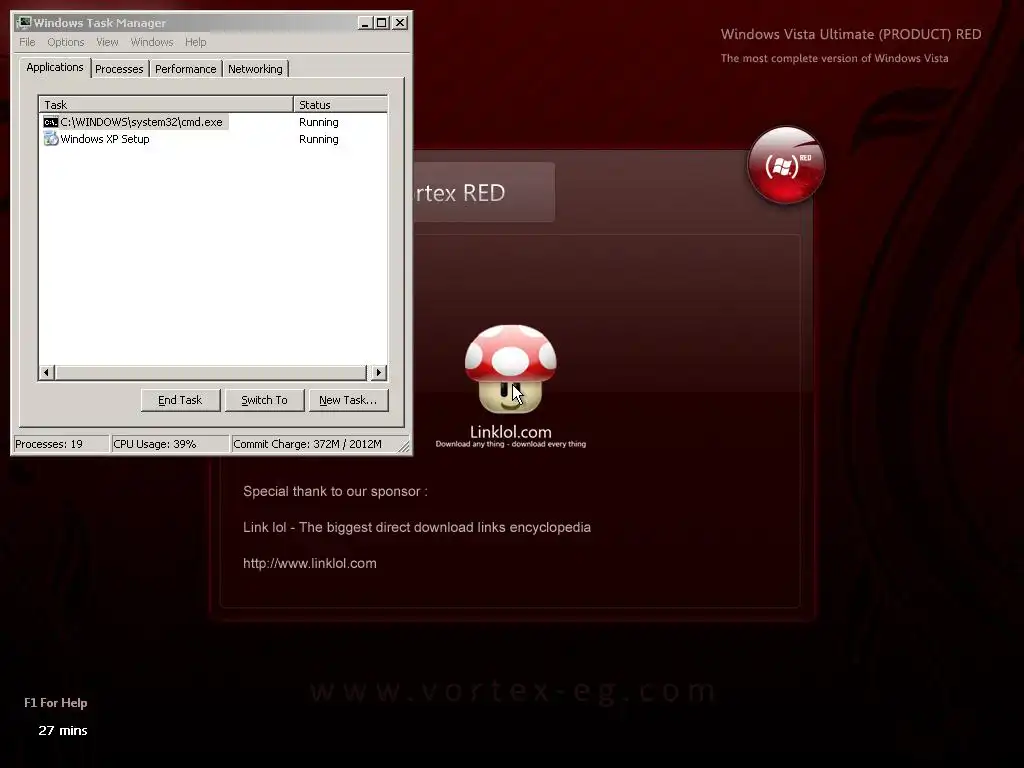Click the Special thank to our sponsor text

pyautogui.click(x=335, y=491)
